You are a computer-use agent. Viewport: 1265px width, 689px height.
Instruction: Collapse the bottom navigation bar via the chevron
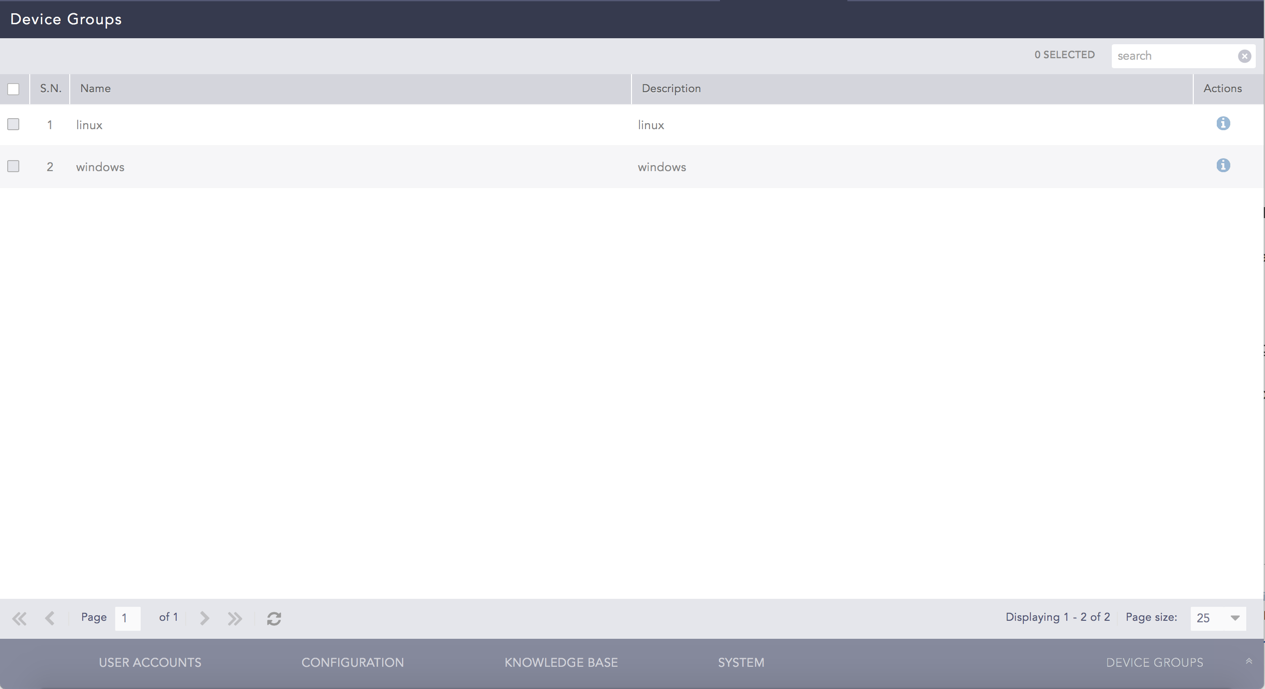[x=1247, y=661]
